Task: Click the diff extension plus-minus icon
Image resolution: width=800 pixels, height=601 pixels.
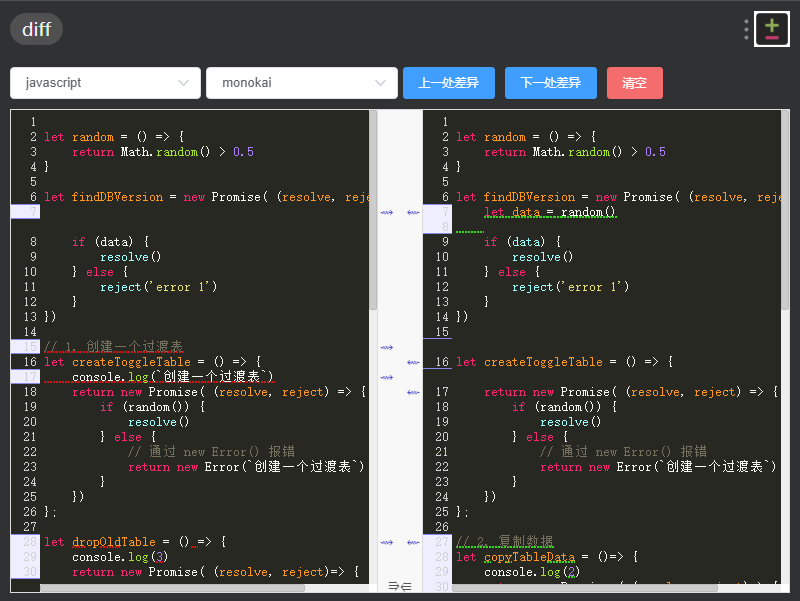Action: [771, 29]
